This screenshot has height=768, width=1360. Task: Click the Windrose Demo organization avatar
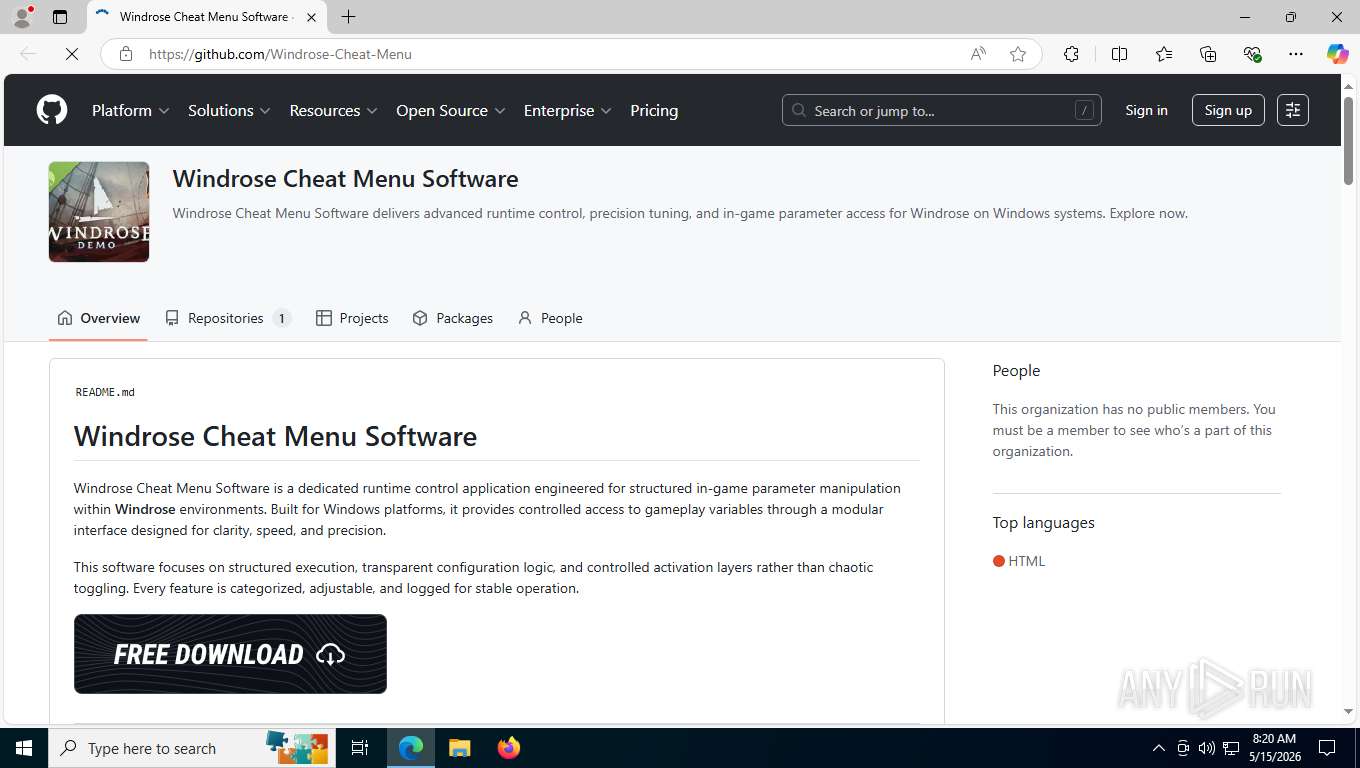click(x=99, y=212)
